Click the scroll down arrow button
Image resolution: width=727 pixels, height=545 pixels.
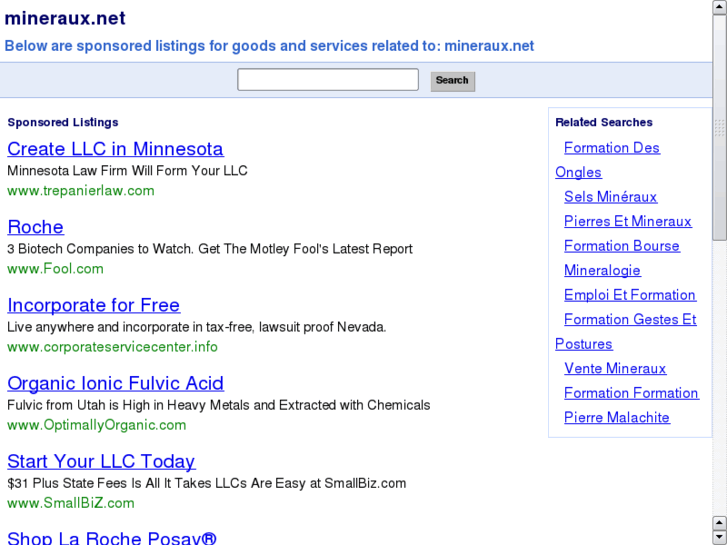pos(719,537)
